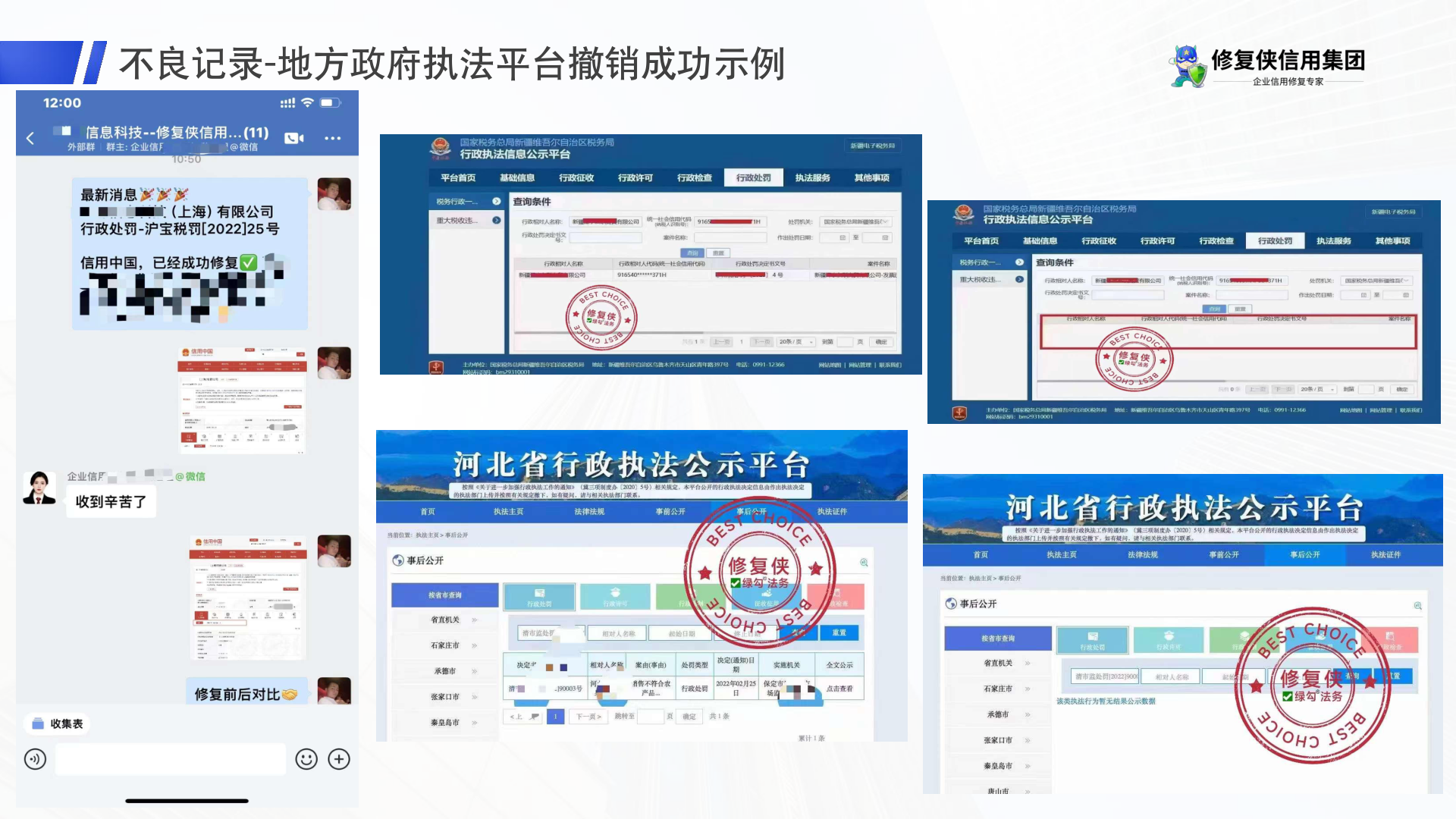Focus the chat message input box

(x=171, y=759)
